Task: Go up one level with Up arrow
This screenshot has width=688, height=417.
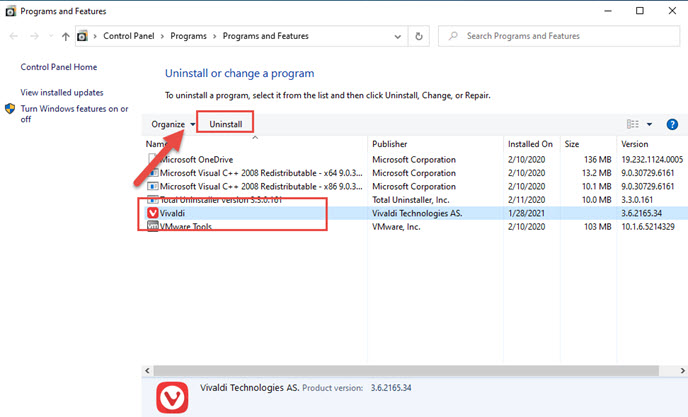Action: 65,36
